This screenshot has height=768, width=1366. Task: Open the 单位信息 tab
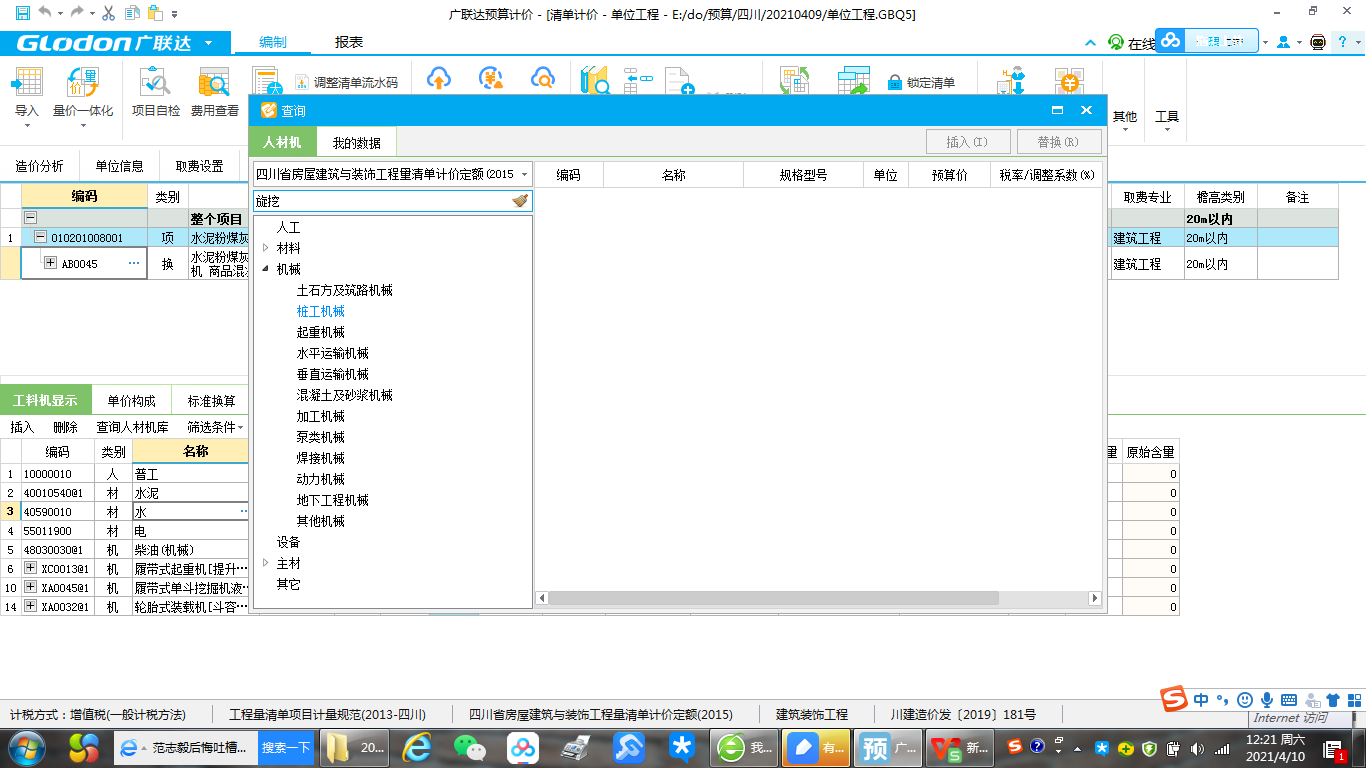pyautogui.click(x=120, y=166)
